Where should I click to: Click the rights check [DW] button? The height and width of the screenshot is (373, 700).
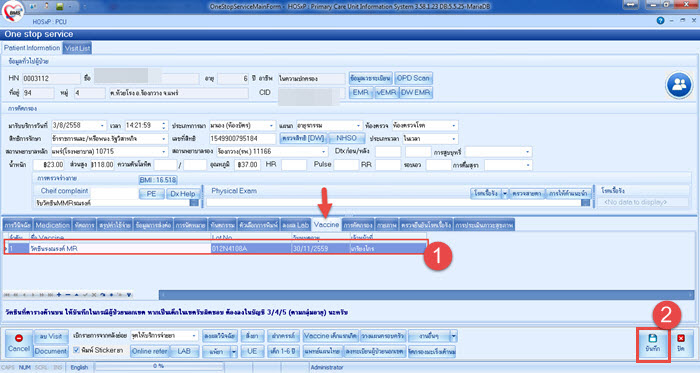(304, 138)
